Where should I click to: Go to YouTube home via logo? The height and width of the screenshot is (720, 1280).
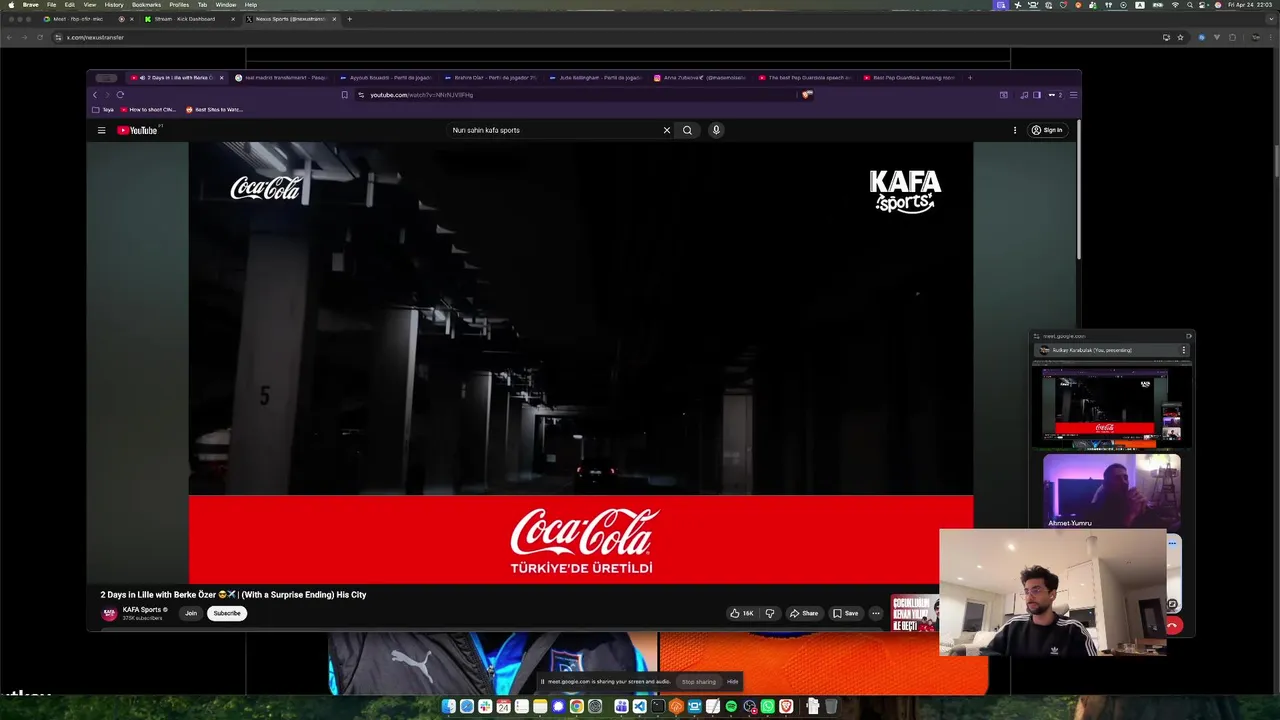[137, 130]
